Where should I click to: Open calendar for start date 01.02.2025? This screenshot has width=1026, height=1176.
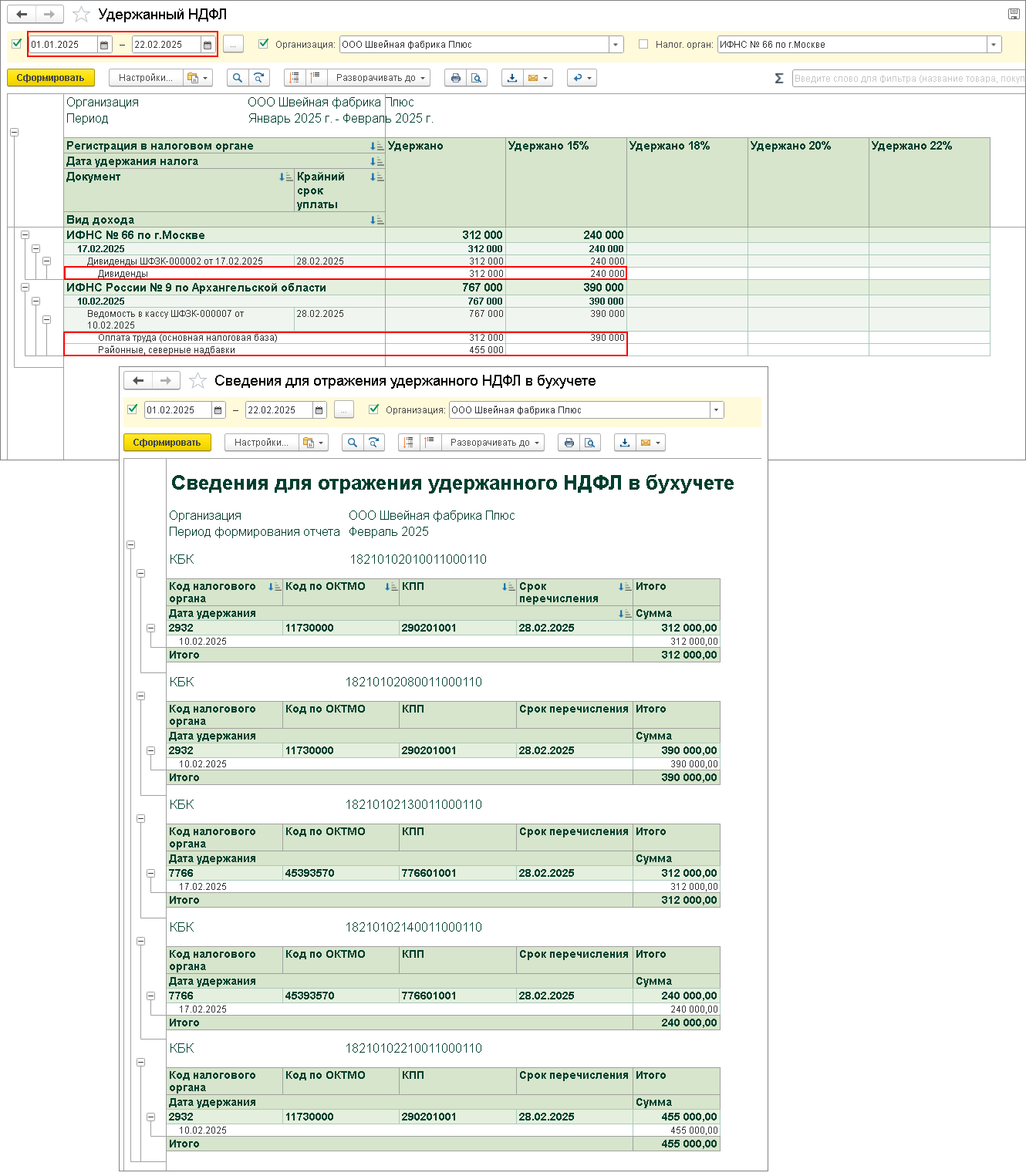click(218, 410)
